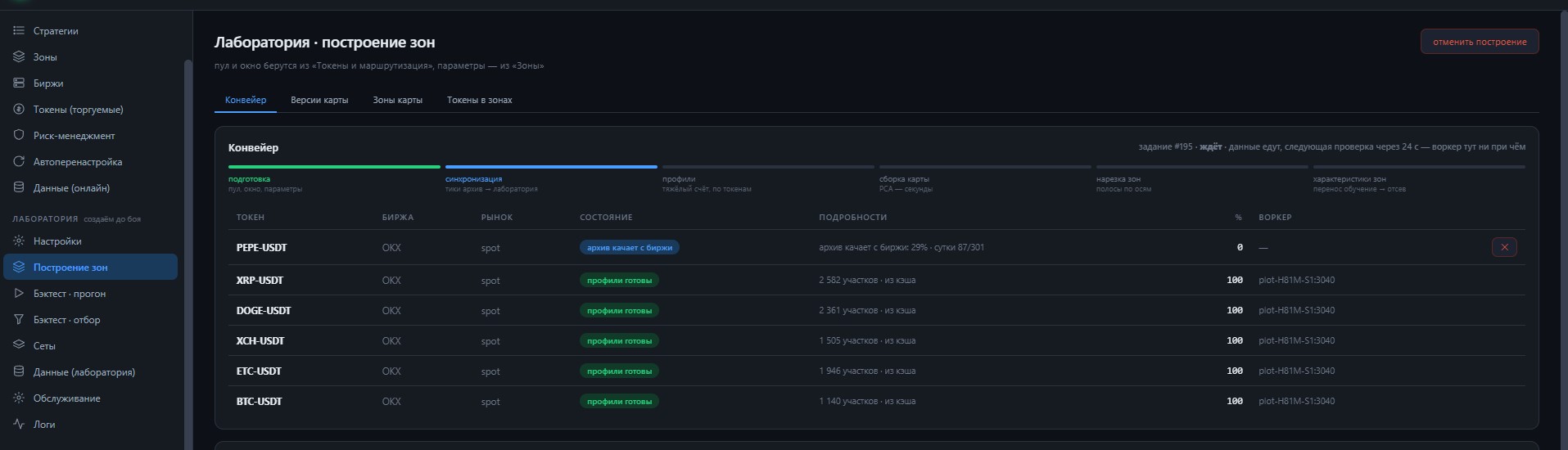
Task: Select the XRP-USDT token row
Action: [876, 280]
